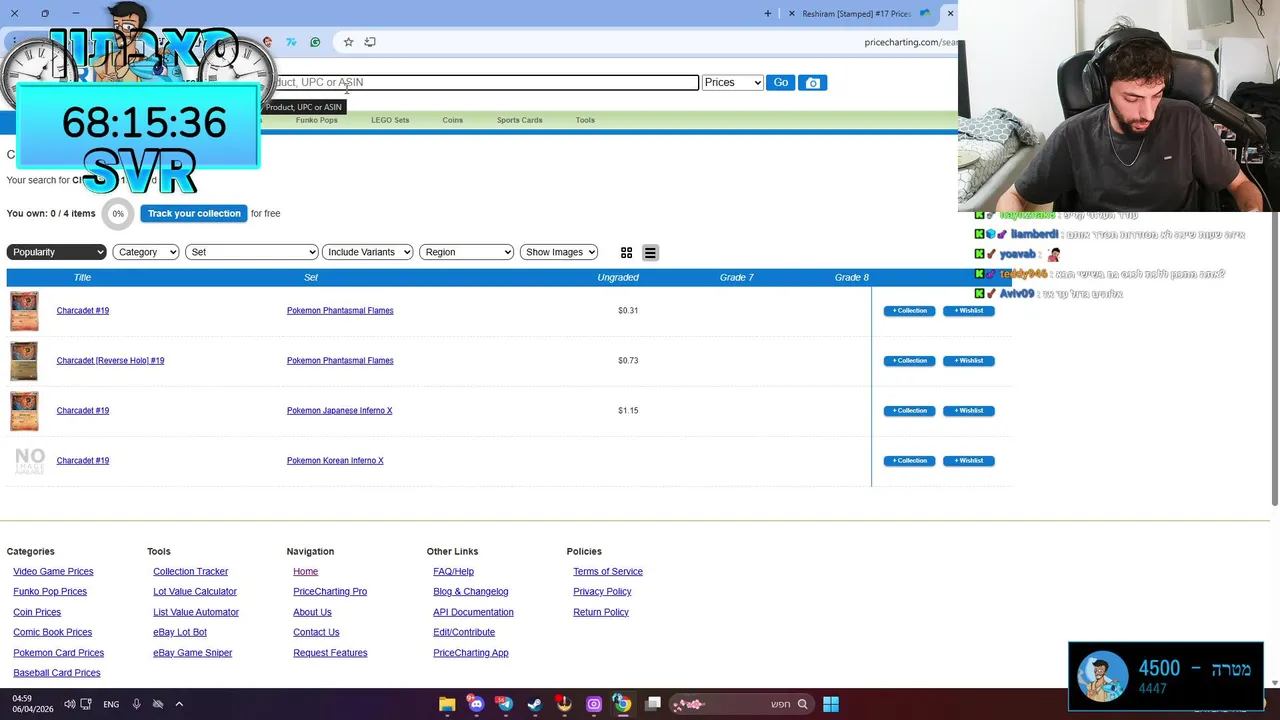The height and width of the screenshot is (720, 1280).
Task: Open the Category filter dropdown
Action: tap(146, 252)
